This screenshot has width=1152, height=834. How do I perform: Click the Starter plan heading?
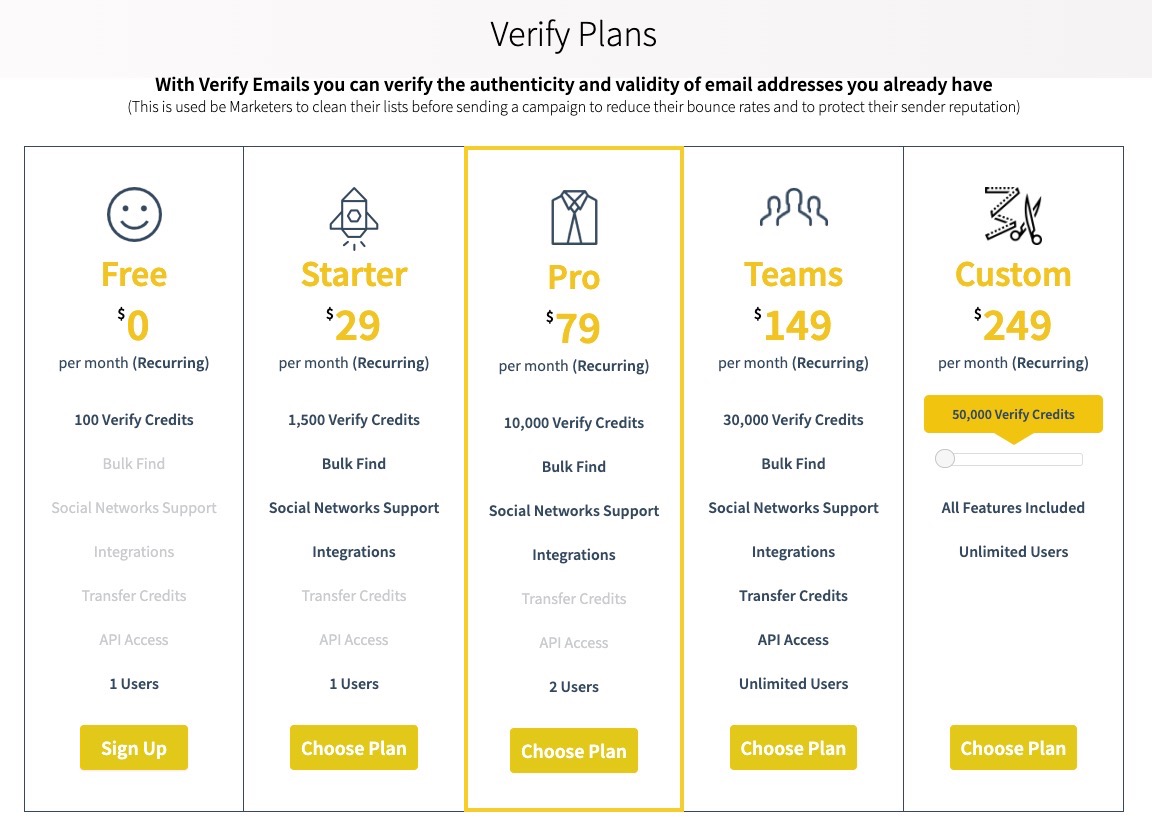[x=354, y=275]
